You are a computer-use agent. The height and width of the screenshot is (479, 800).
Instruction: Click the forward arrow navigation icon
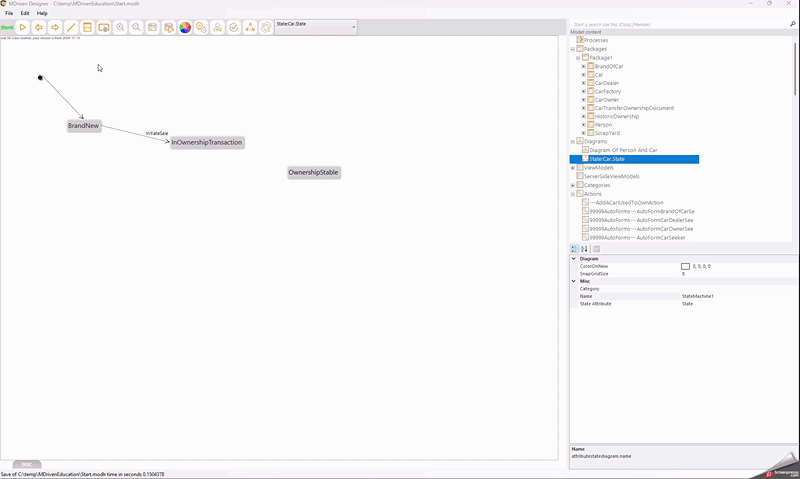point(55,27)
